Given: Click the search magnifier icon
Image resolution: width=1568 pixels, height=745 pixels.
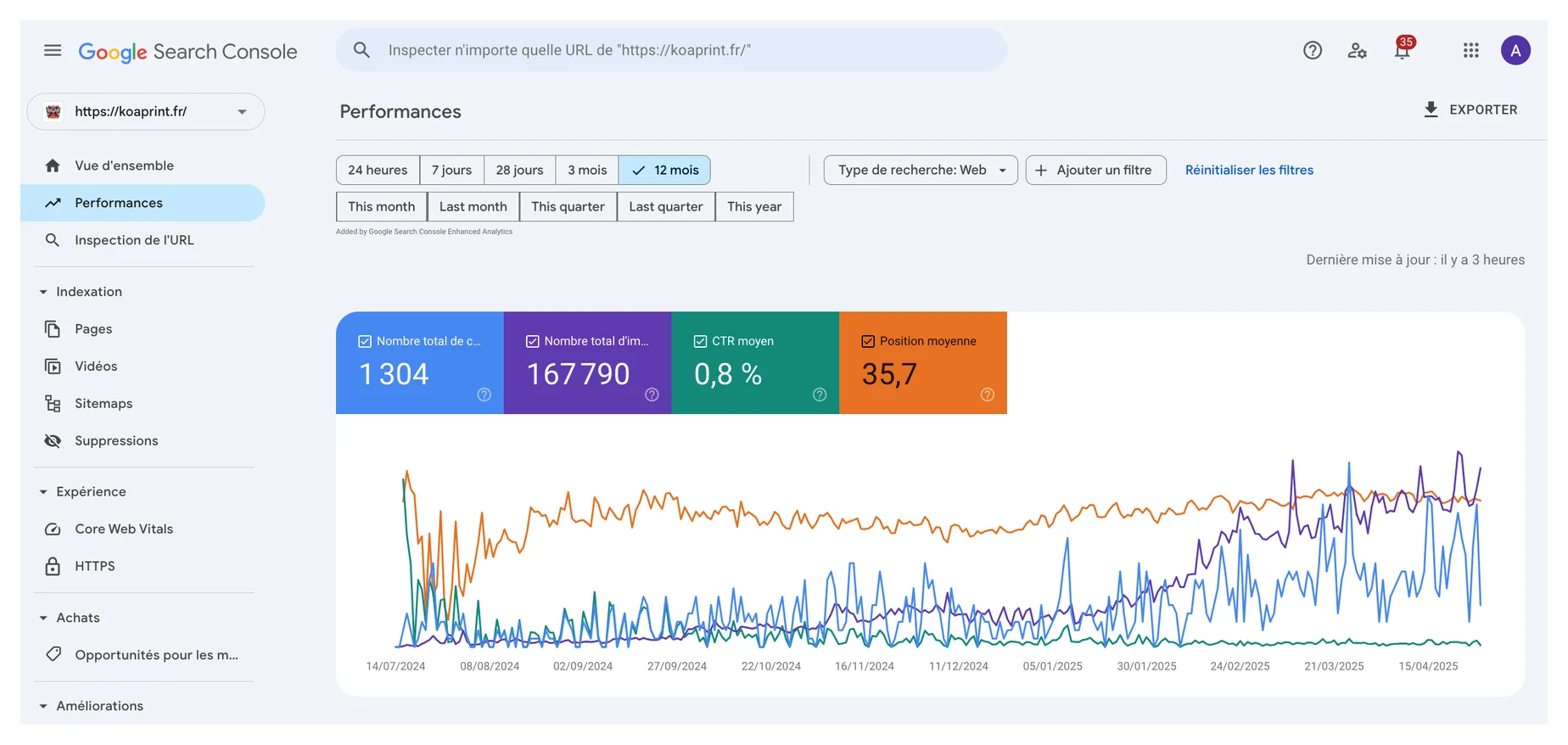Looking at the screenshot, I should (x=361, y=50).
